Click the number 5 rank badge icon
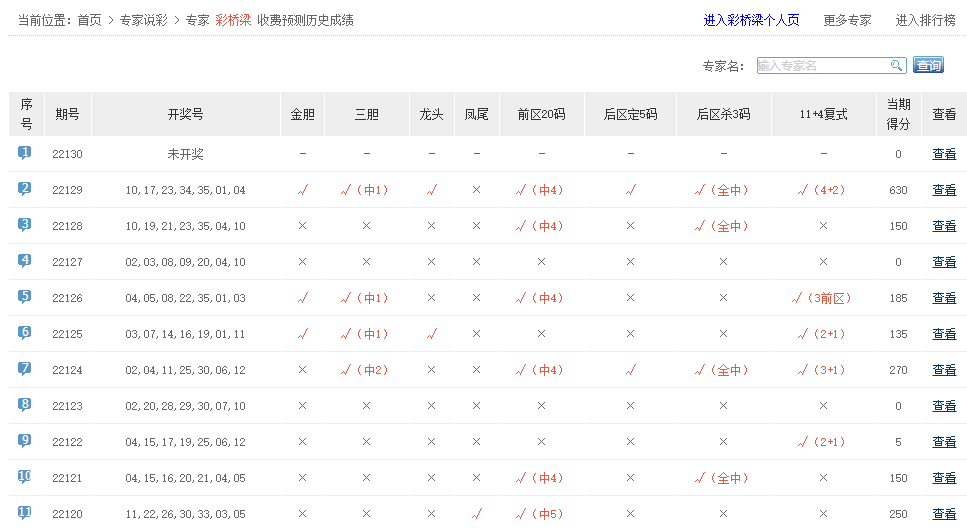This screenshot has height=529, width=967. 25,297
